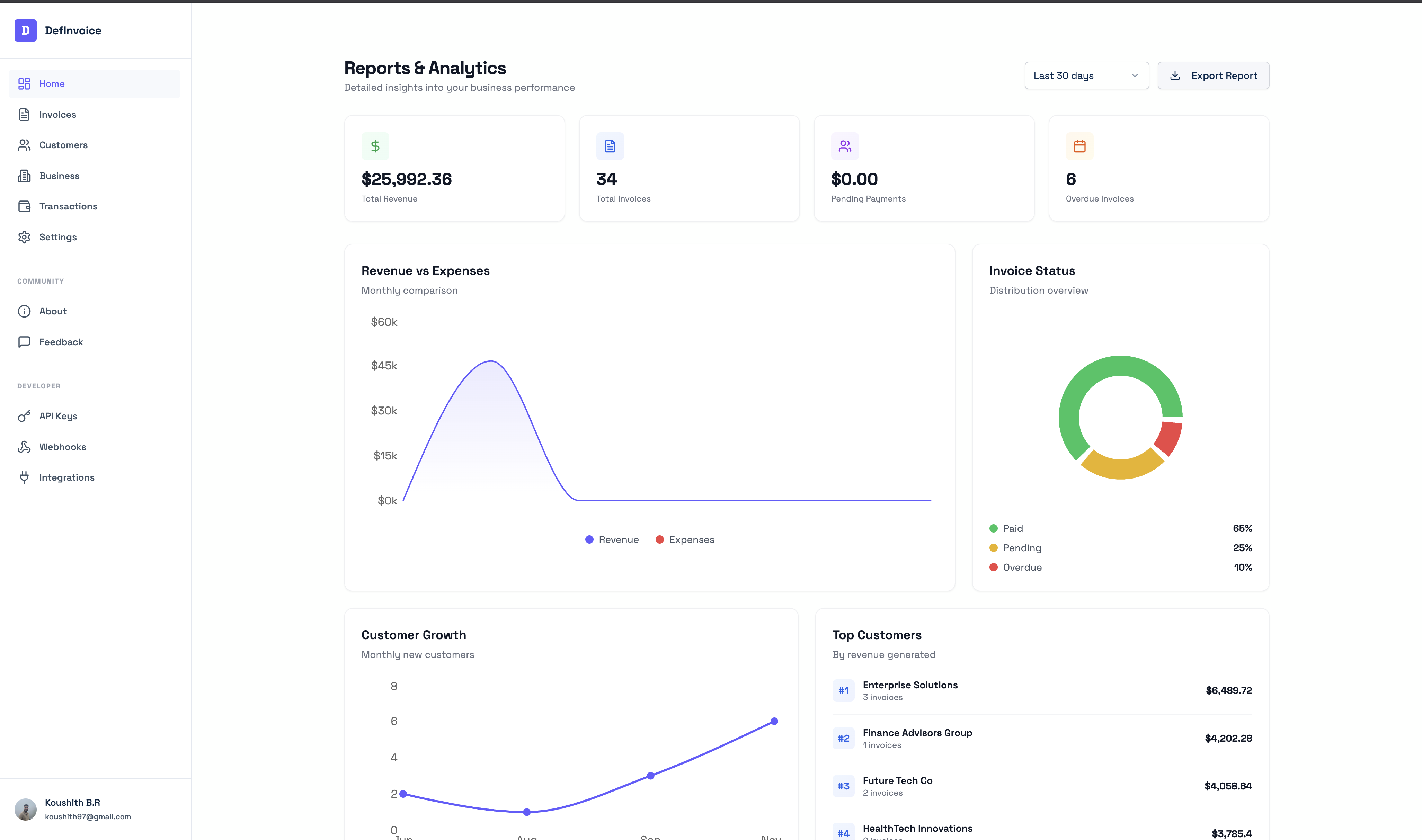Click the DefInvoice logo icon
Screen dimensions: 1422x840
[26, 30]
